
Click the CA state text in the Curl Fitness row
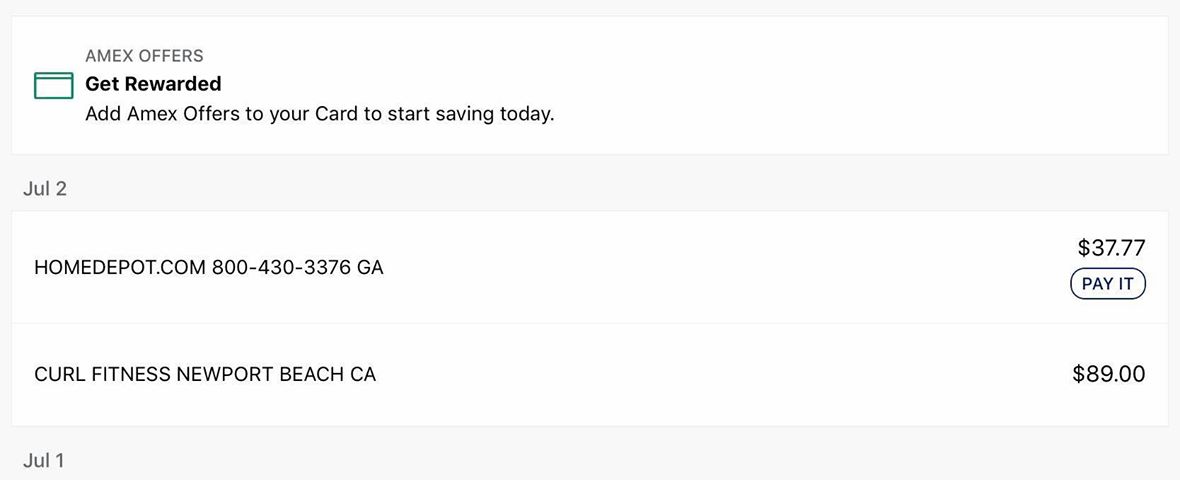363,374
